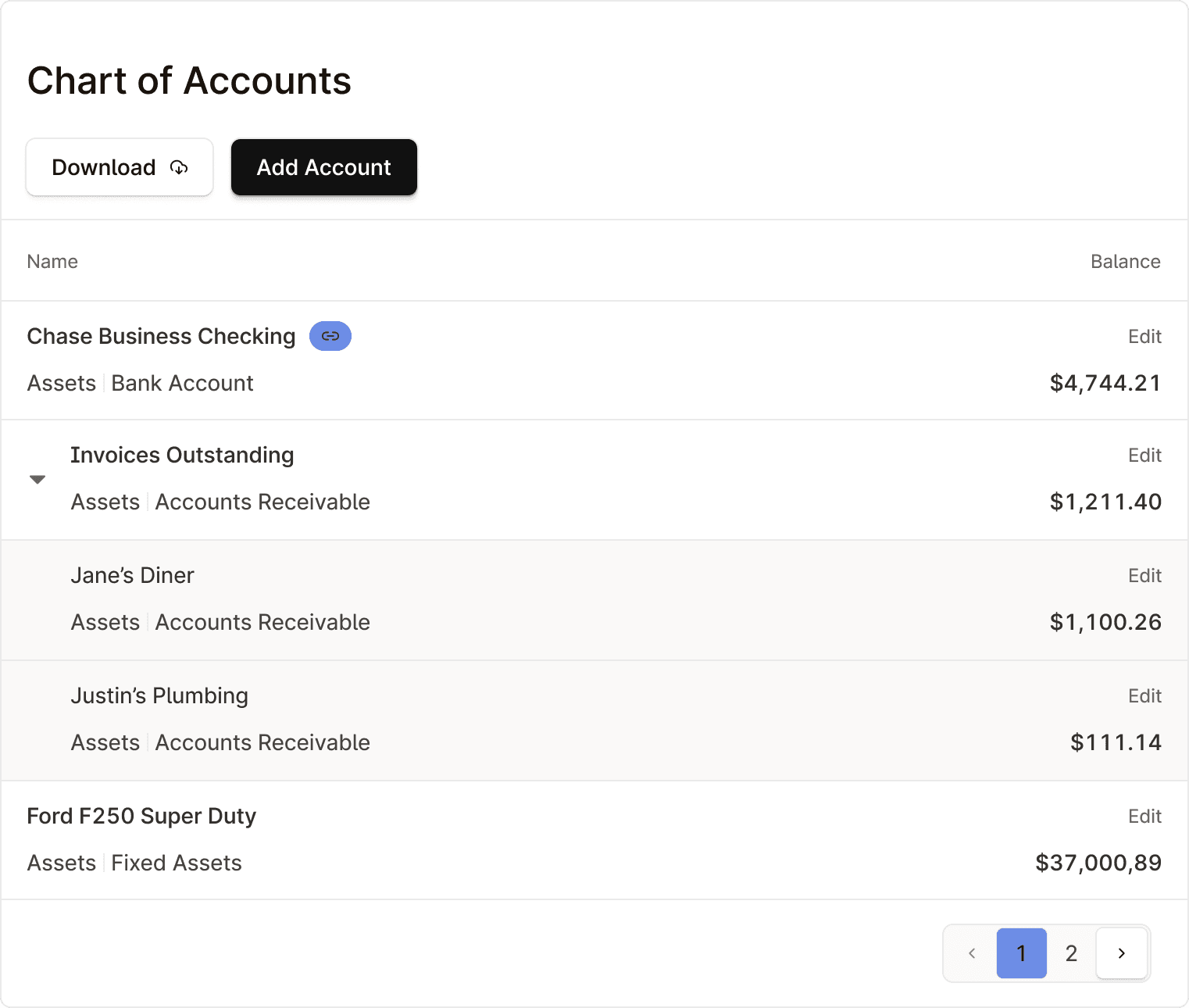Image resolution: width=1189 pixels, height=1008 pixels.
Task: Click Add Account
Action: pos(323,167)
